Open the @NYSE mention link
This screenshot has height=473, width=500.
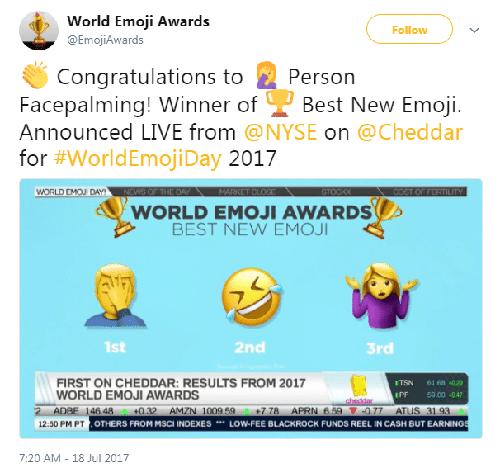click(280, 132)
